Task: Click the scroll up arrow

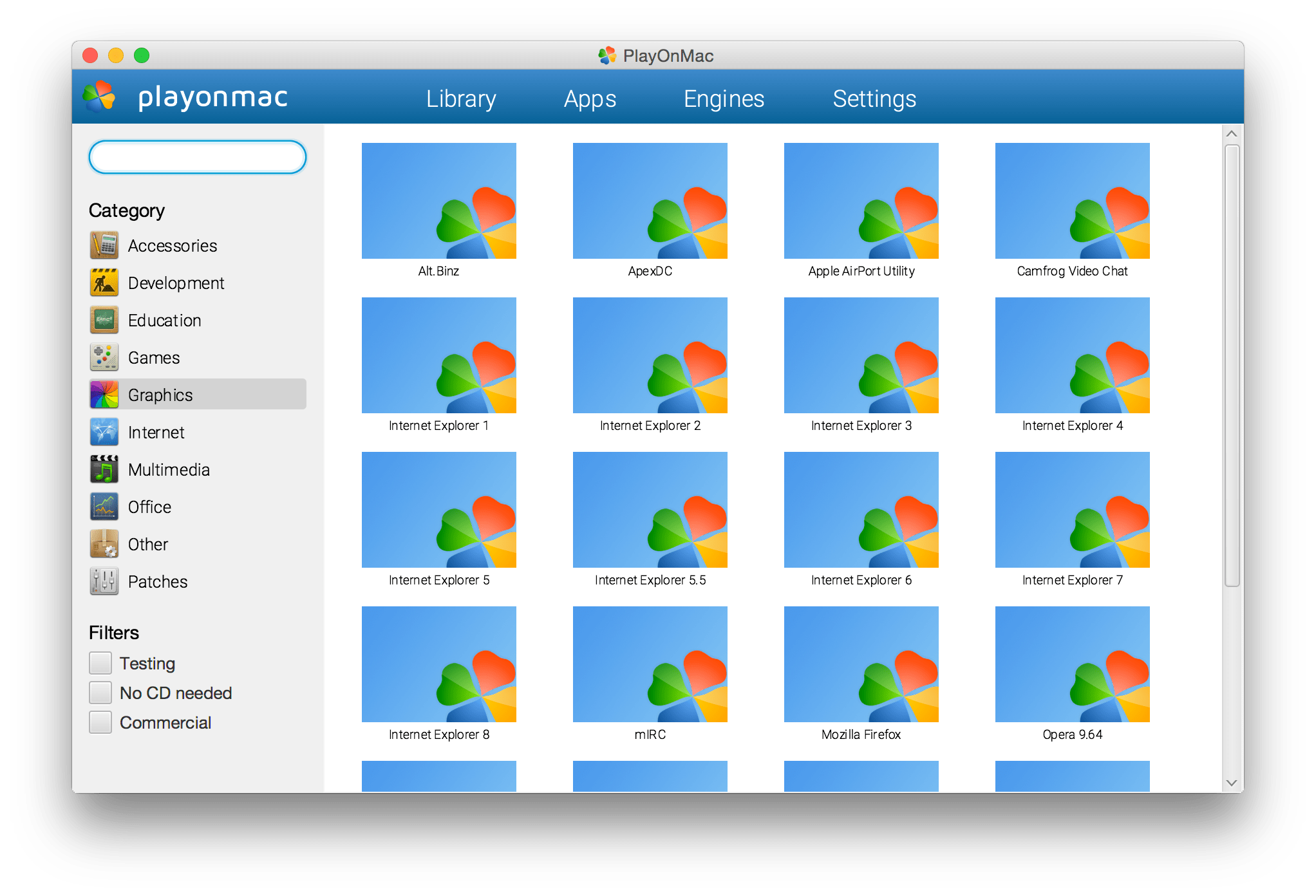Action: coord(1232,134)
